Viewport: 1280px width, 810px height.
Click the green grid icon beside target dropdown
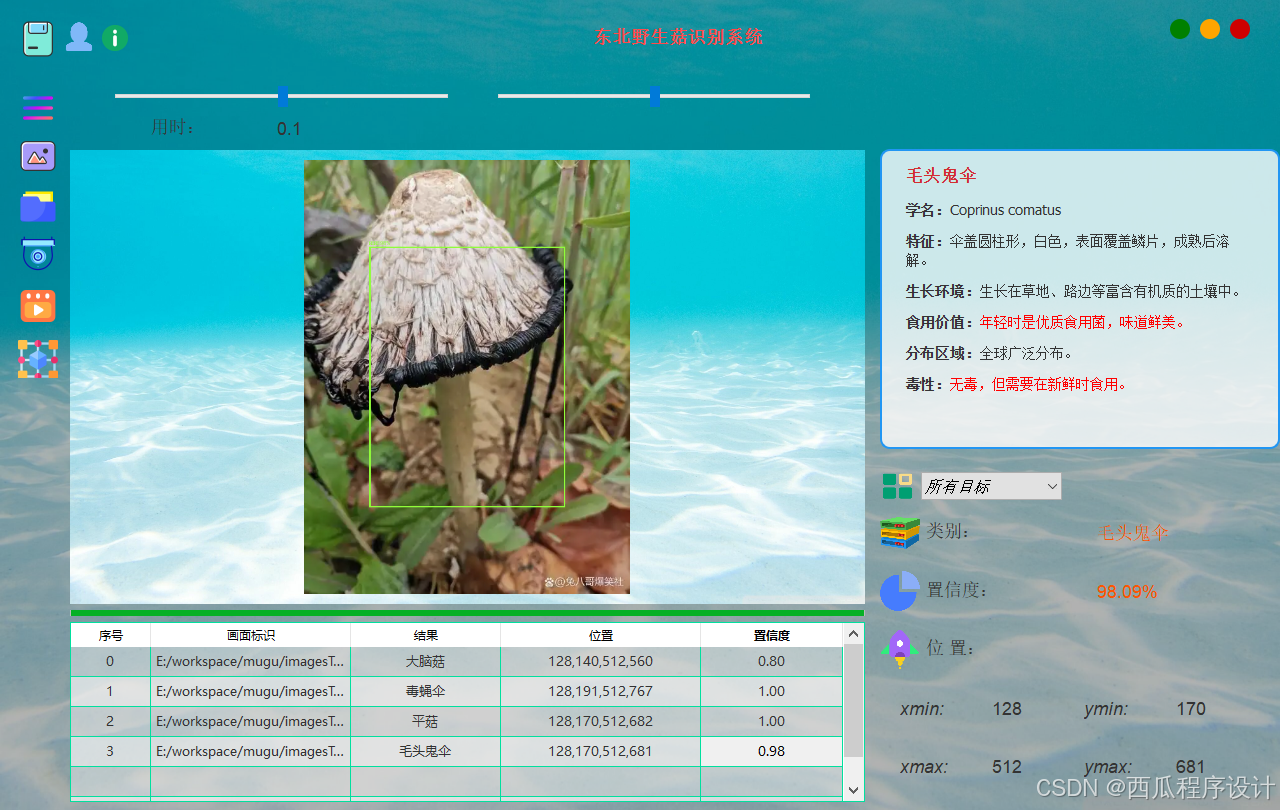pyautogui.click(x=897, y=486)
